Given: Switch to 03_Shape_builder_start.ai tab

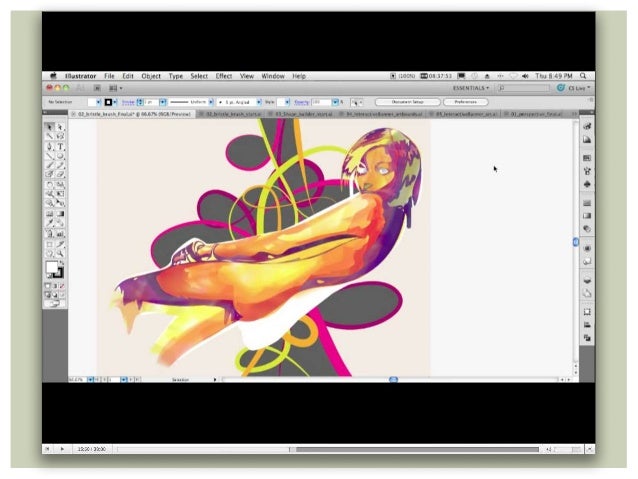Looking at the screenshot, I should click(x=304, y=114).
